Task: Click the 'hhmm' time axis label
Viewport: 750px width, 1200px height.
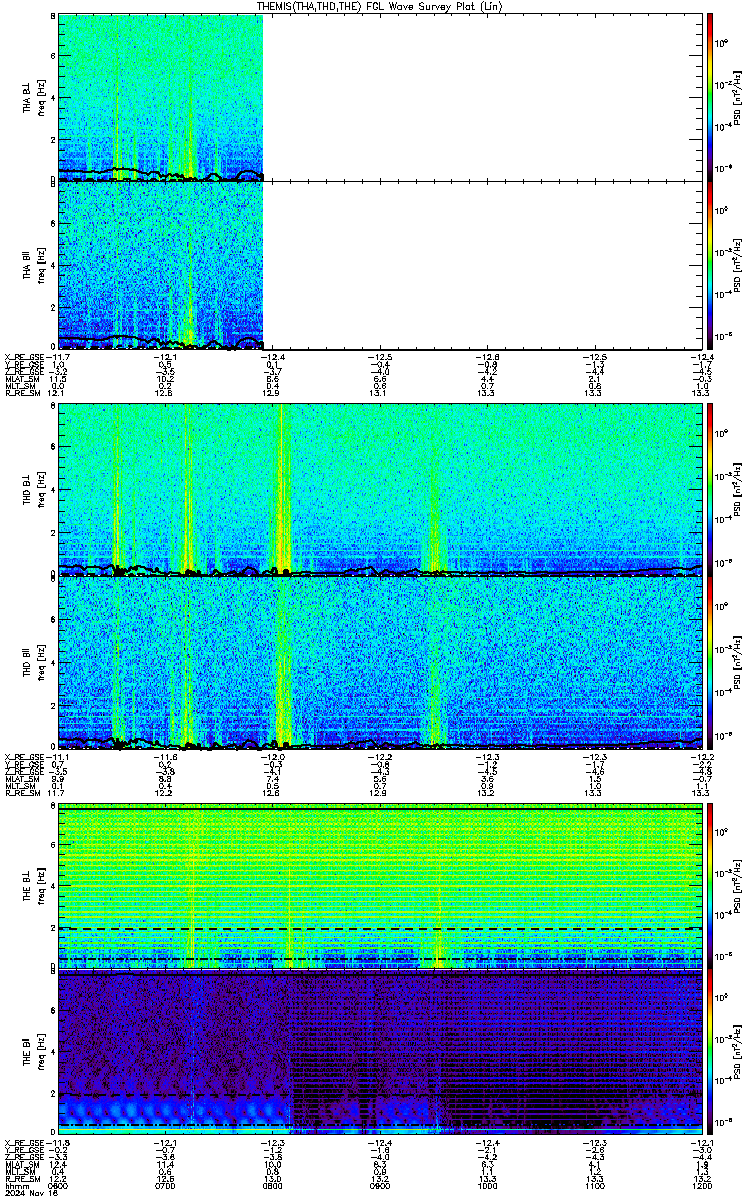Action: (x=15, y=1185)
